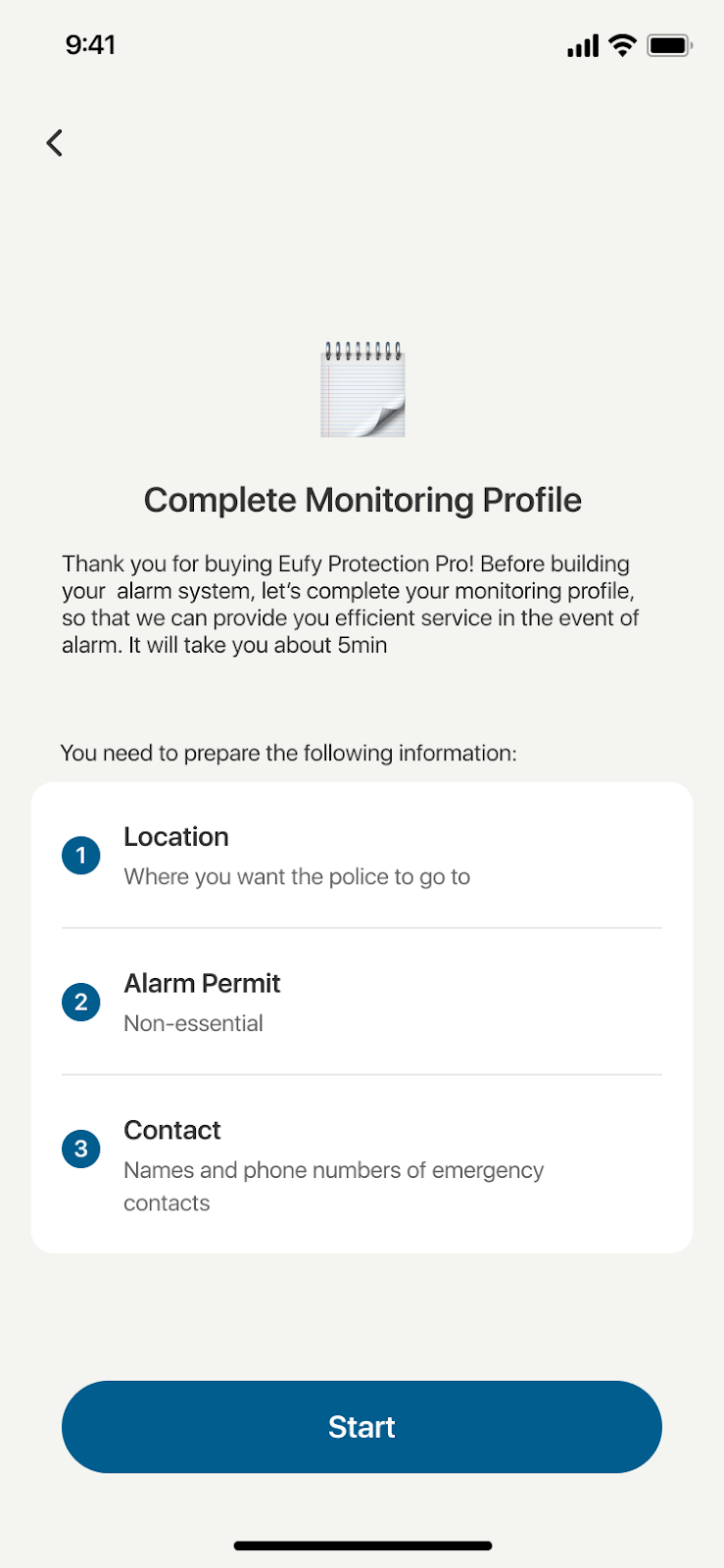Screen dimensions: 724x1568
Task: Tap the battery icon in status bar
Action: (670, 45)
